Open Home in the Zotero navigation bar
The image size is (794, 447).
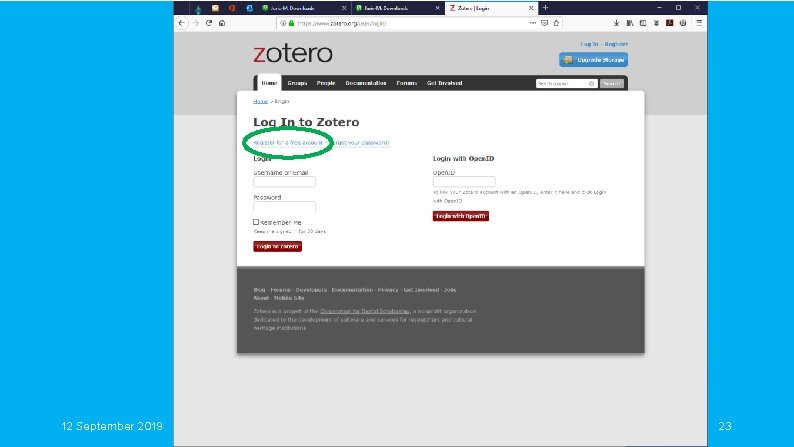click(269, 83)
